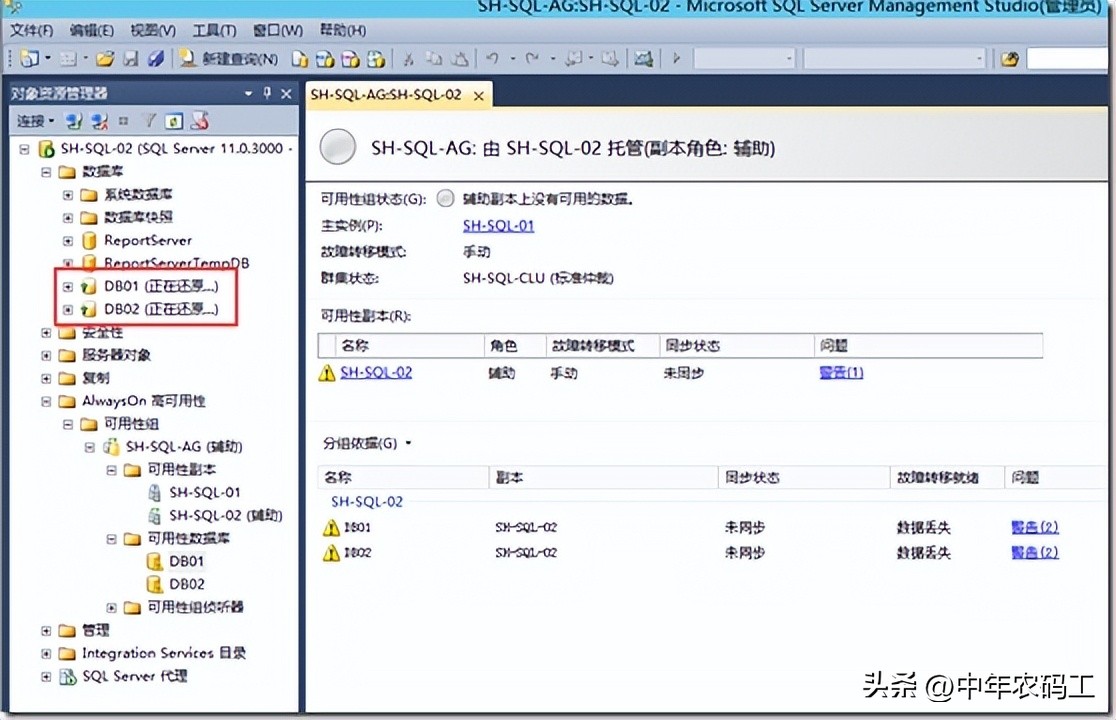Select the SH-SQL-AG:SH-SQL-02 document tab
Viewport: 1116px width, 720px height.
pyautogui.click(x=385, y=94)
